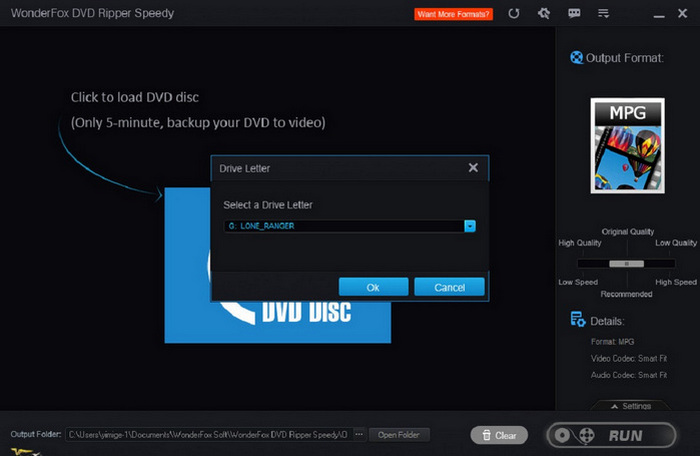The image size is (700, 456).
Task: Click the 'Select a Drive Letter' label
Action: 268,205
